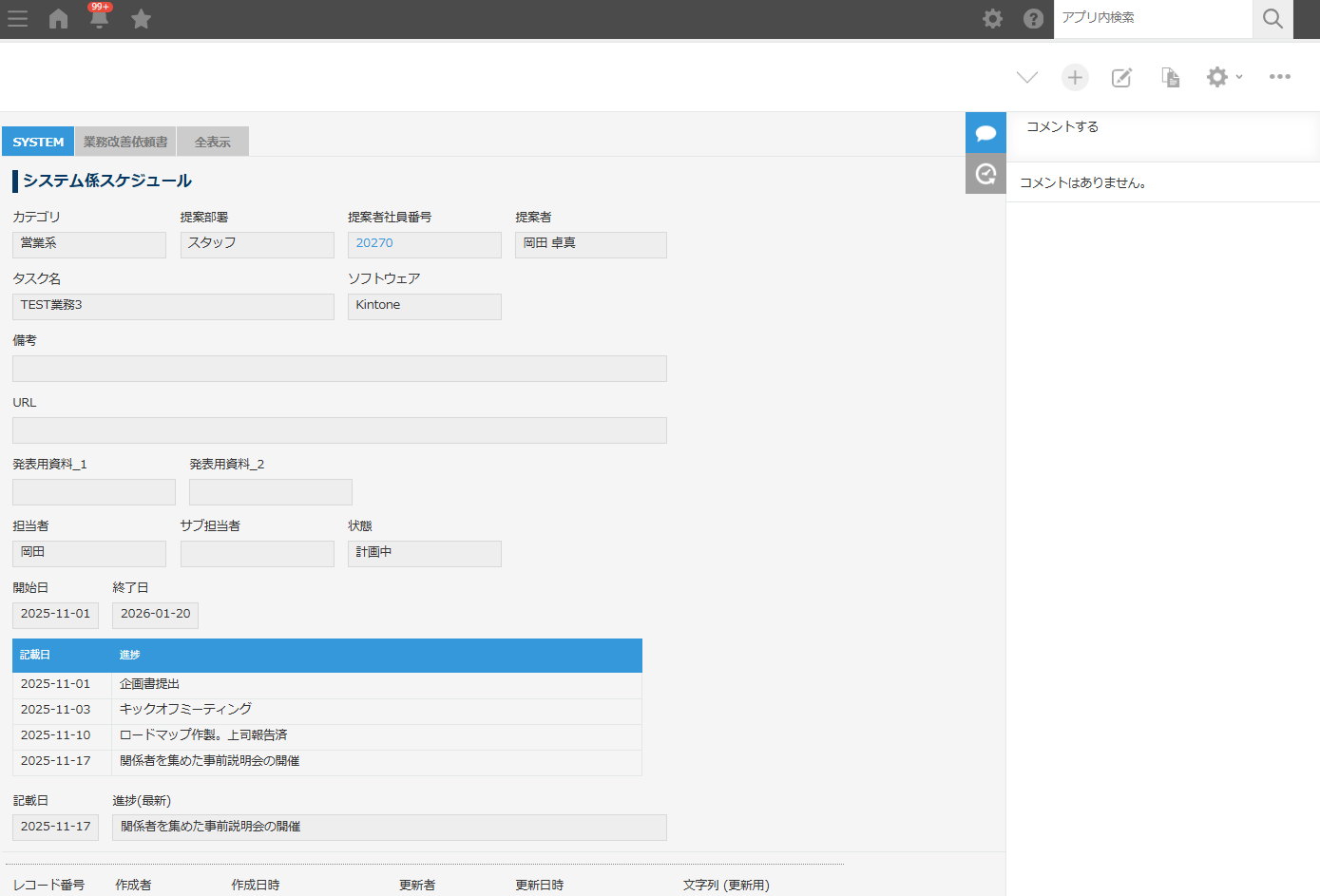
Task: Click the コメントする comment input box
Action: coord(1162,127)
